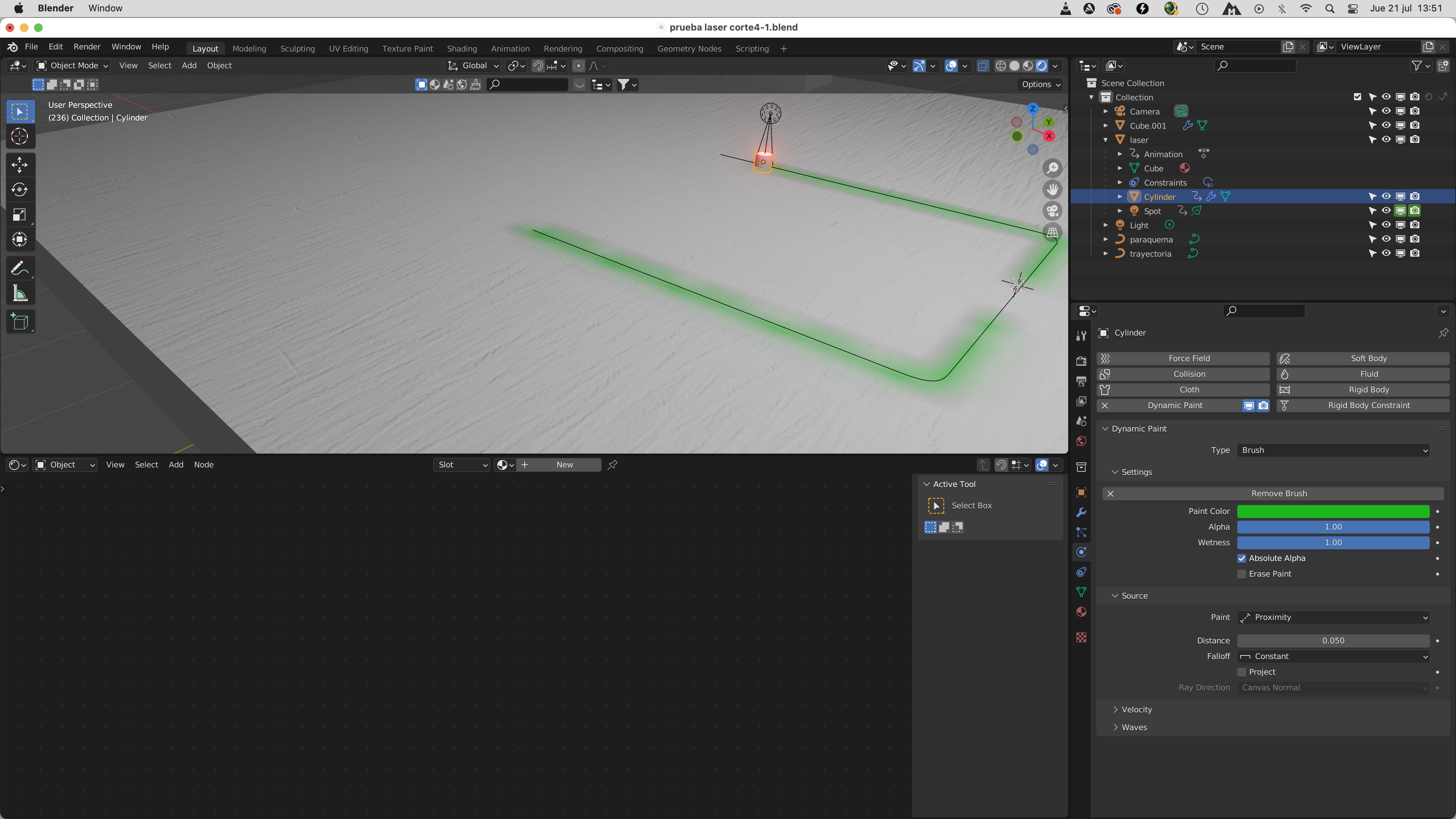Toggle camera view with the viewport camera icon
The width and height of the screenshot is (1456, 819).
click(1053, 212)
